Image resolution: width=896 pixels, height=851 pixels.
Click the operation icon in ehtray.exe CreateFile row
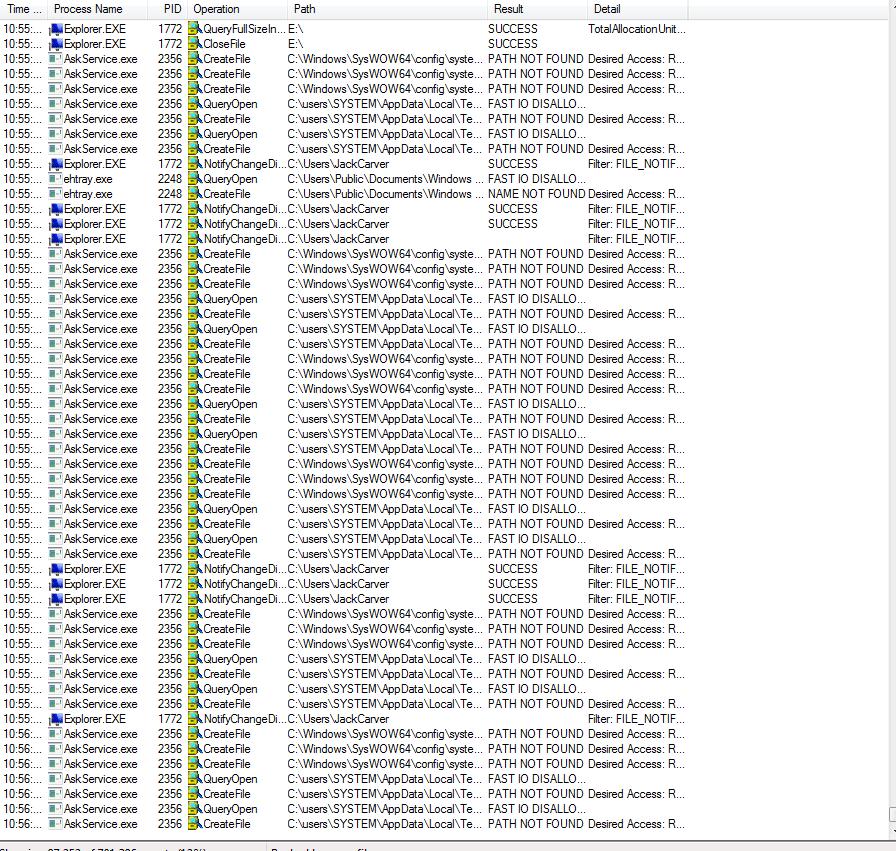point(195,194)
